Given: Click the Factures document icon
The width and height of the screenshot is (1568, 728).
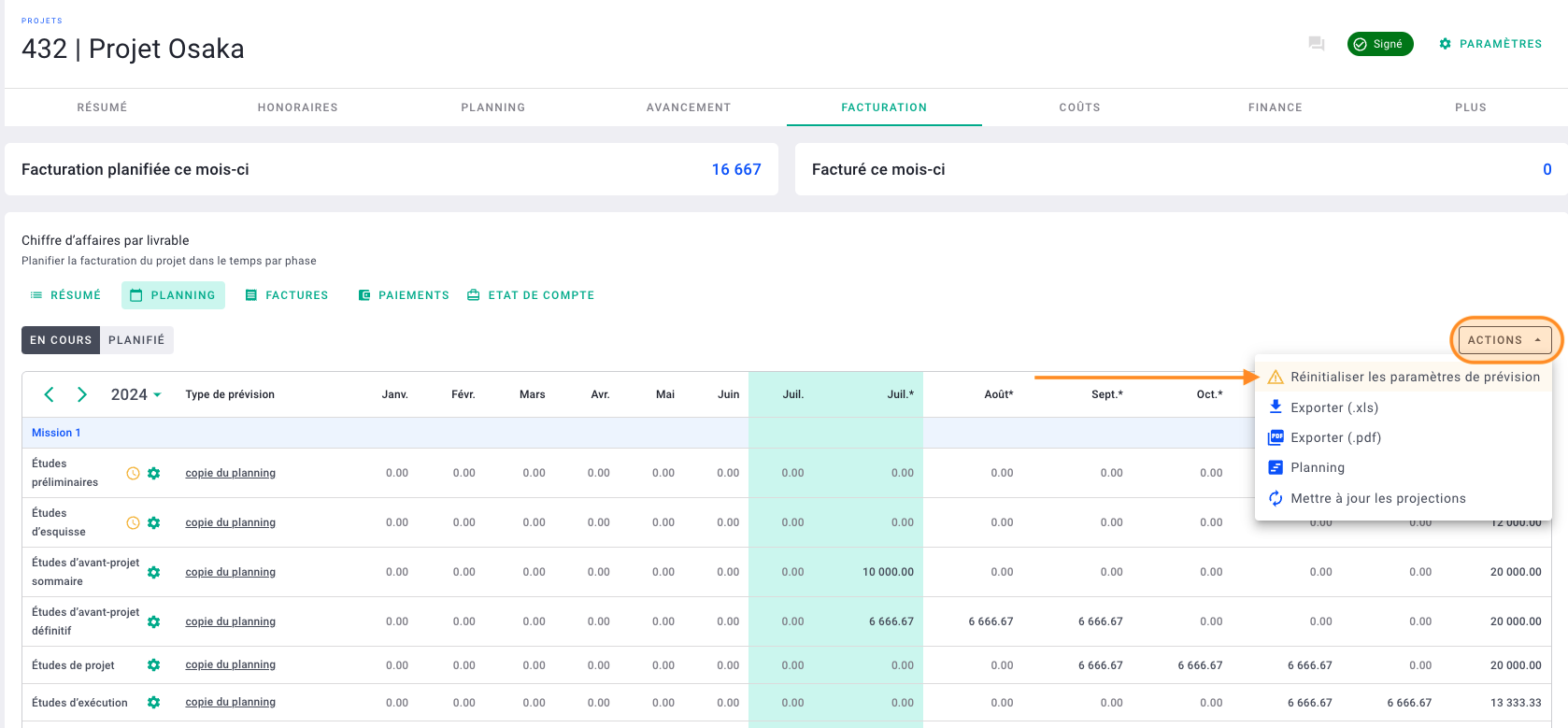Looking at the screenshot, I should [x=250, y=295].
